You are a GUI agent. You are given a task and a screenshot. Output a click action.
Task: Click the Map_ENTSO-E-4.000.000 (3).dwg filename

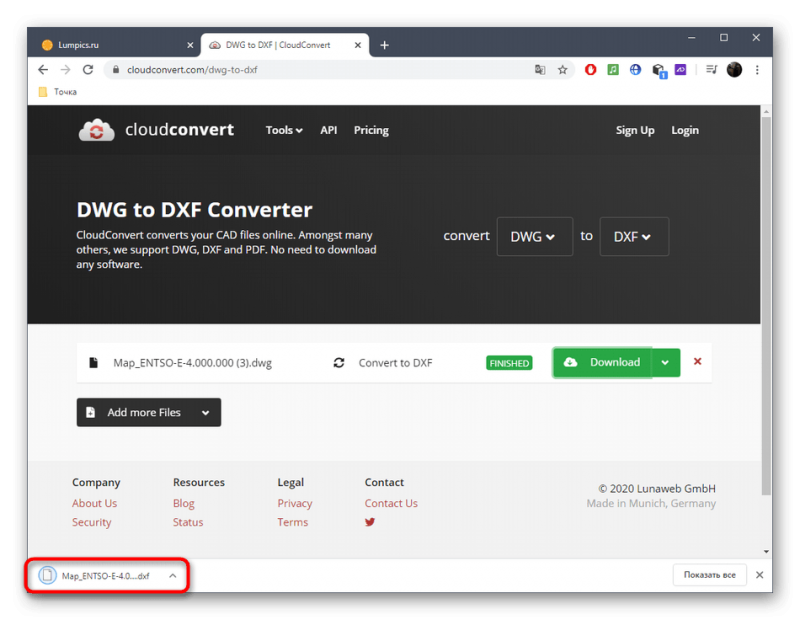coord(192,363)
